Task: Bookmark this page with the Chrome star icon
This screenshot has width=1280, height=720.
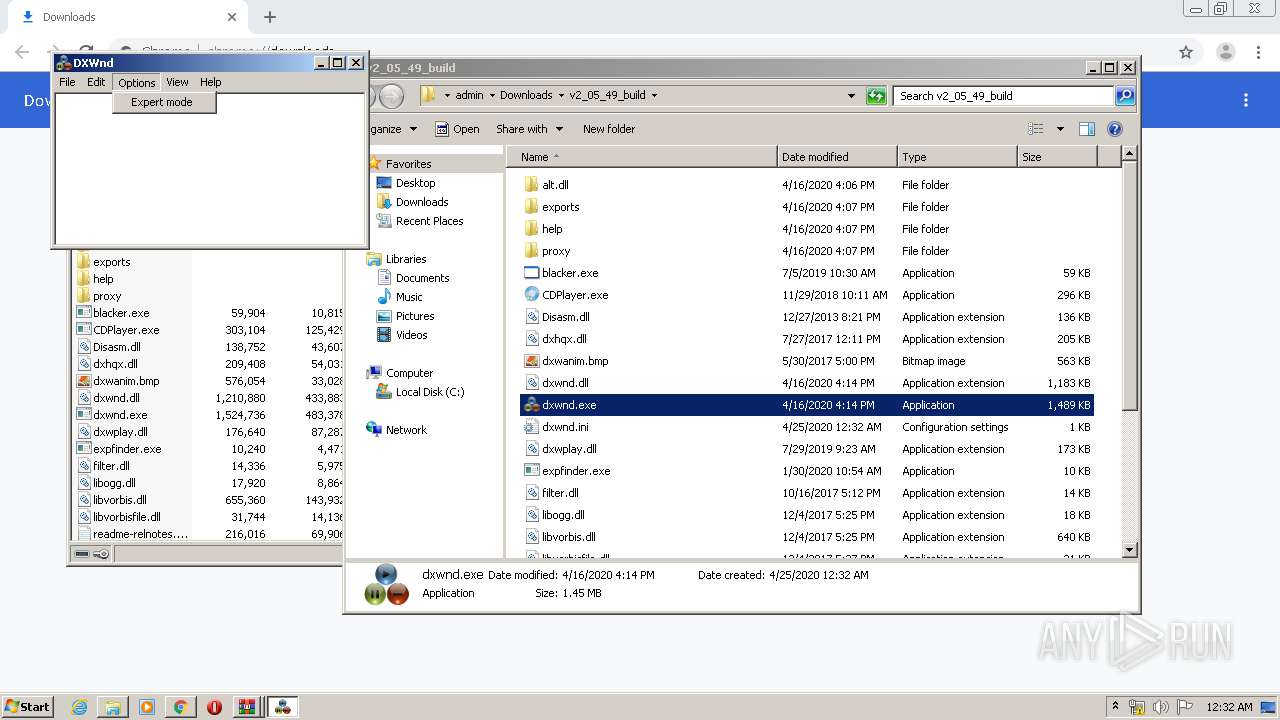Action: [x=1186, y=52]
